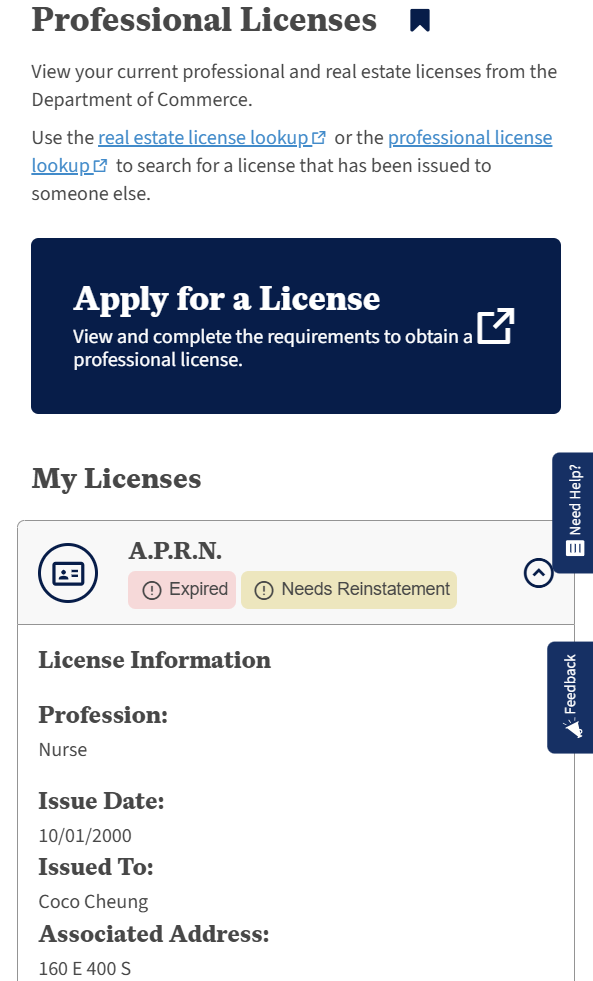Click the list icon on Need Help tab
This screenshot has width=593, height=981.
tap(575, 549)
